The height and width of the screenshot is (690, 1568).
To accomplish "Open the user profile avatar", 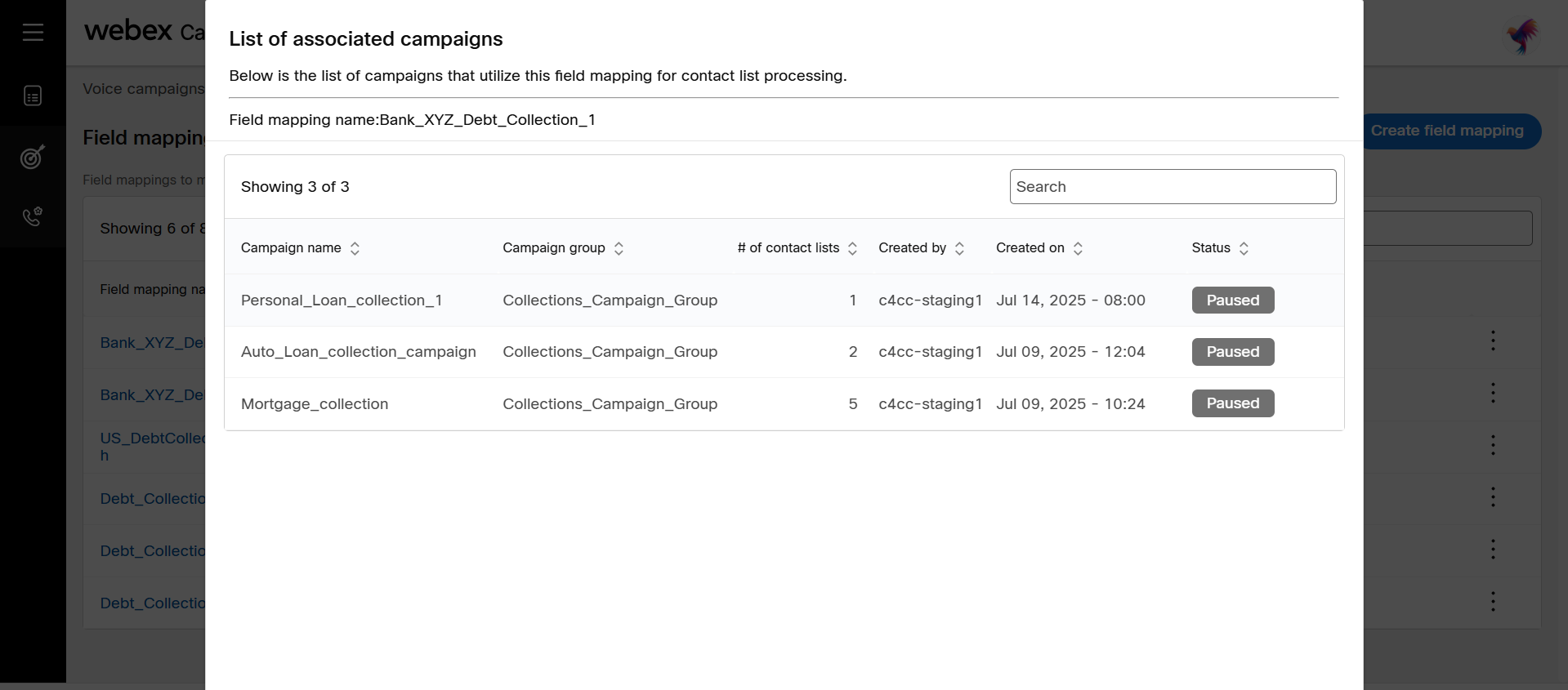I will pos(1522,35).
